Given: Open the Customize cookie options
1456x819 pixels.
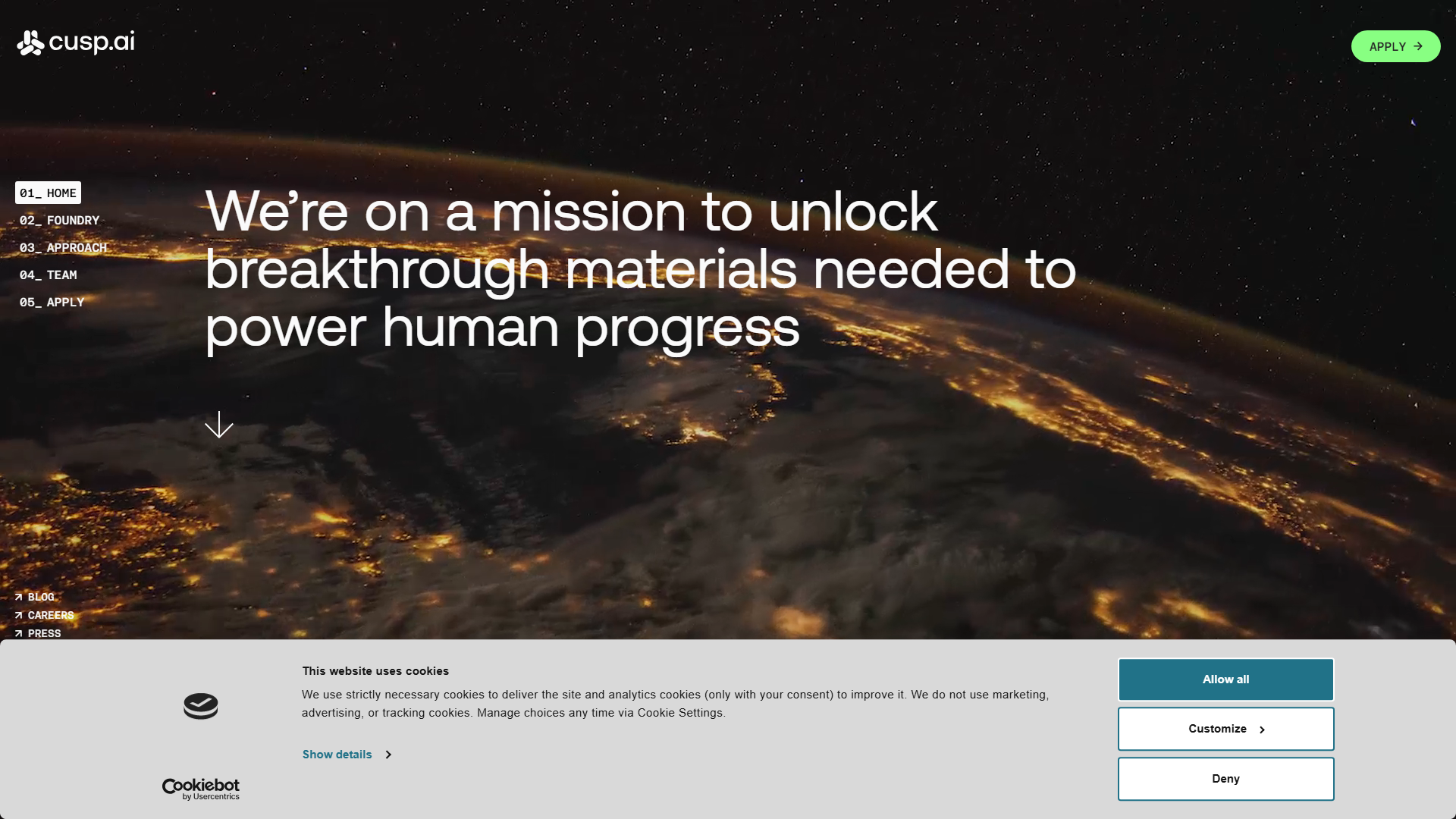Looking at the screenshot, I should (x=1225, y=729).
